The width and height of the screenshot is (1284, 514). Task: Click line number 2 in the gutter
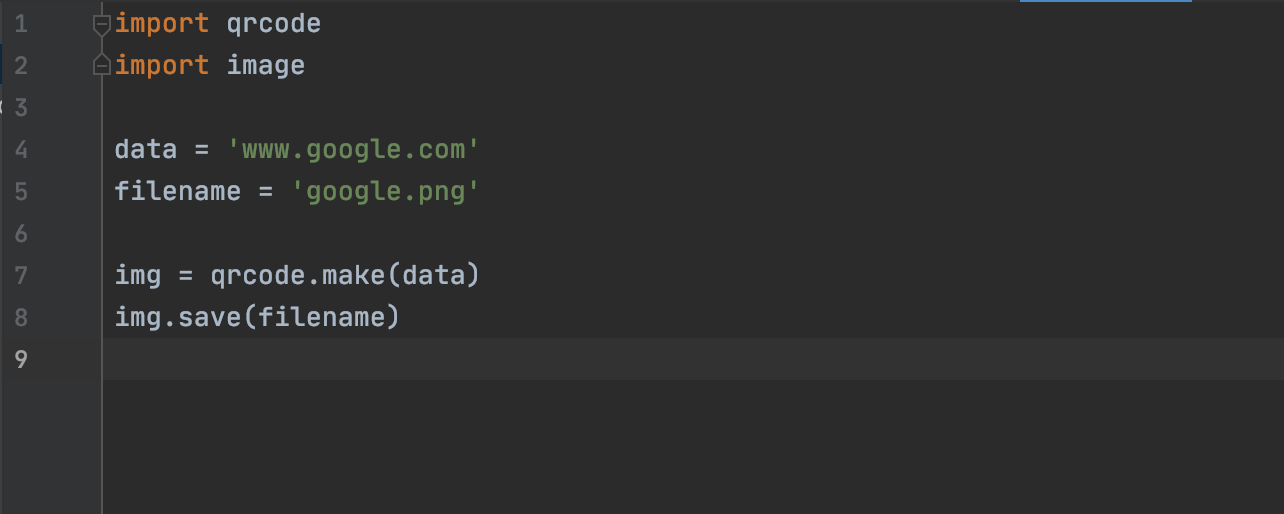21,66
